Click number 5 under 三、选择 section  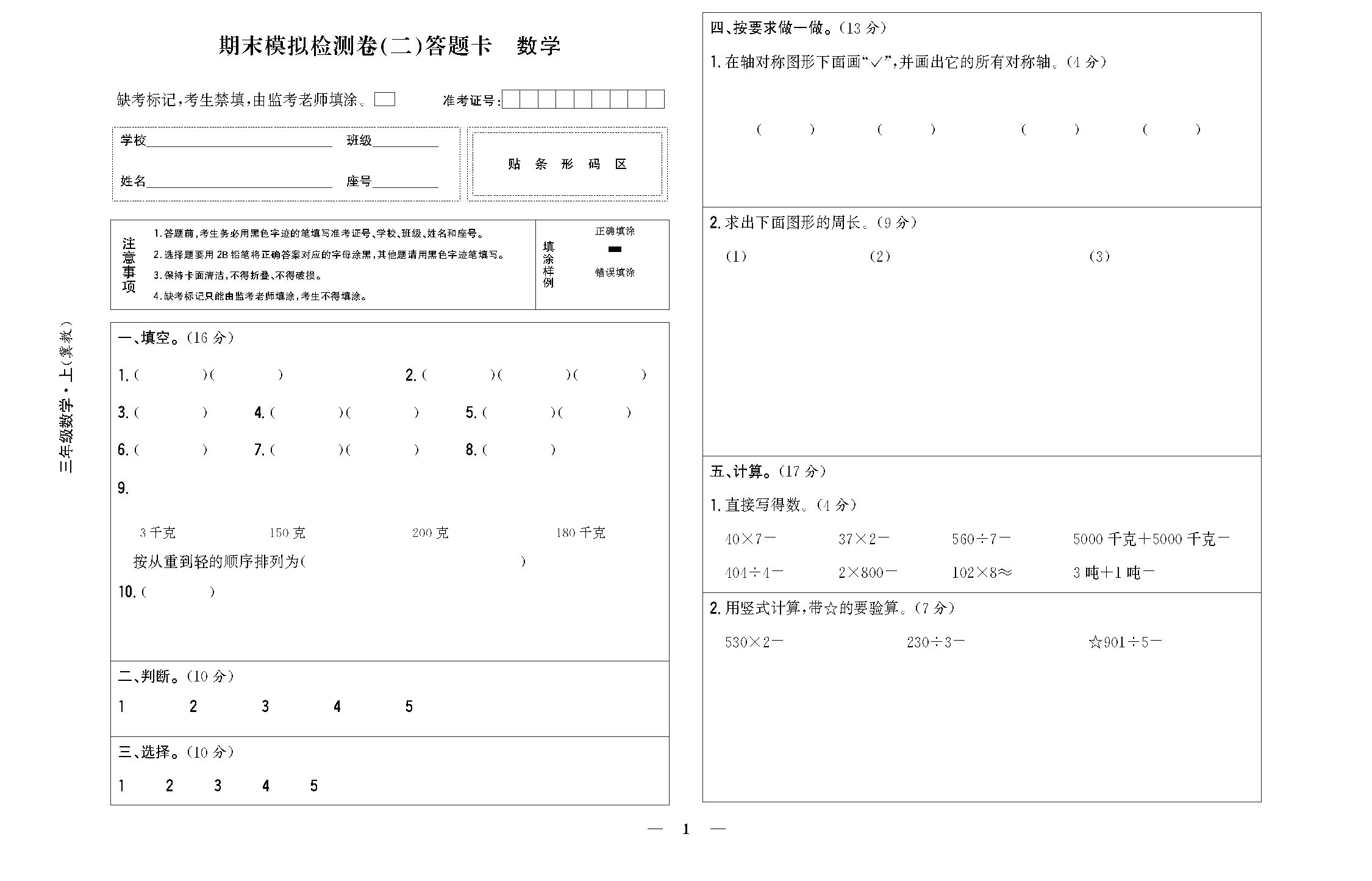pos(314,786)
